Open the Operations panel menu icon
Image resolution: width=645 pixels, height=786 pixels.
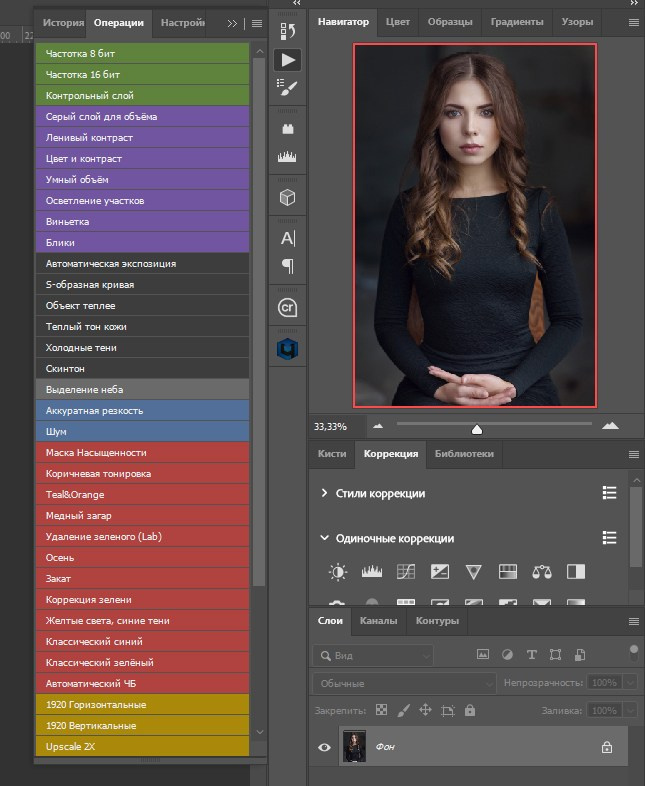[x=257, y=23]
